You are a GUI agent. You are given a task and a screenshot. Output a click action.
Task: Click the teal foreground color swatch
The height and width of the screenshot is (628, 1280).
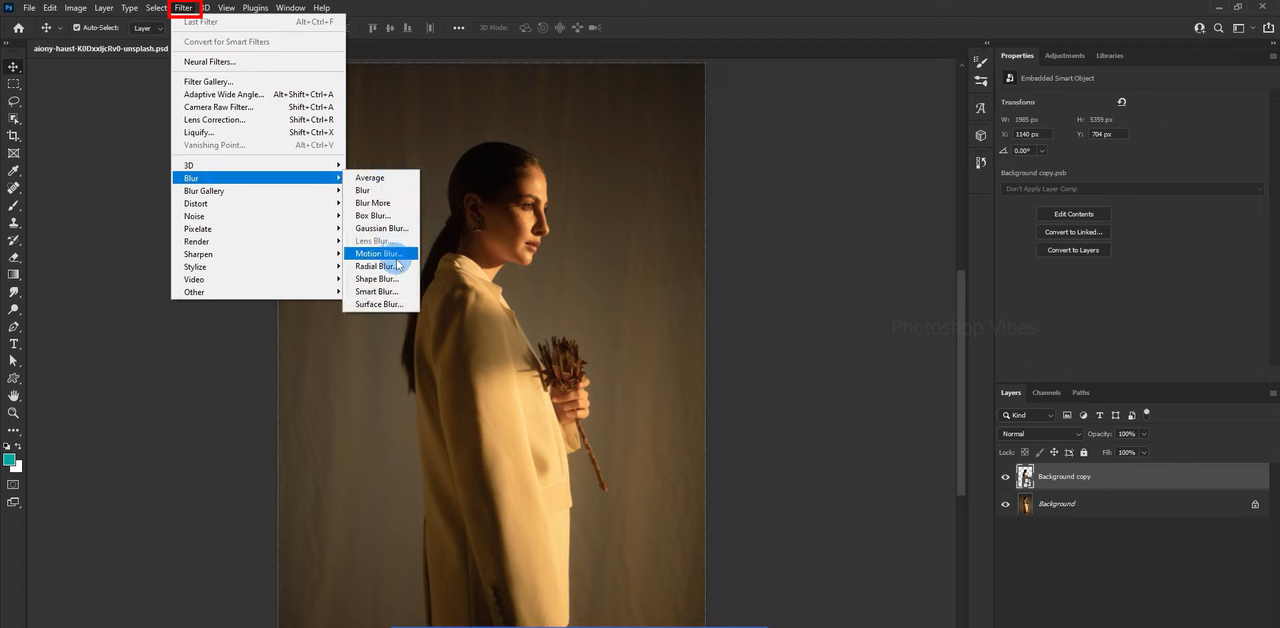tap(9, 460)
